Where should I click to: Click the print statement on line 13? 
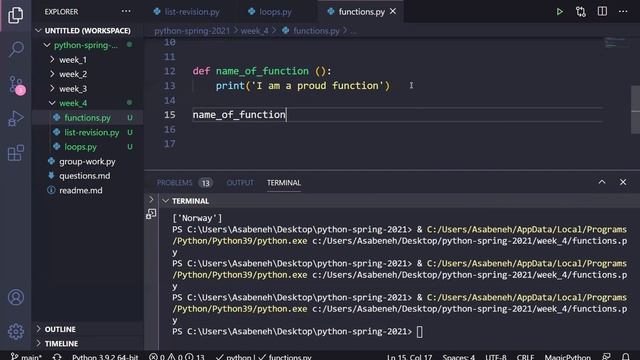coord(302,86)
